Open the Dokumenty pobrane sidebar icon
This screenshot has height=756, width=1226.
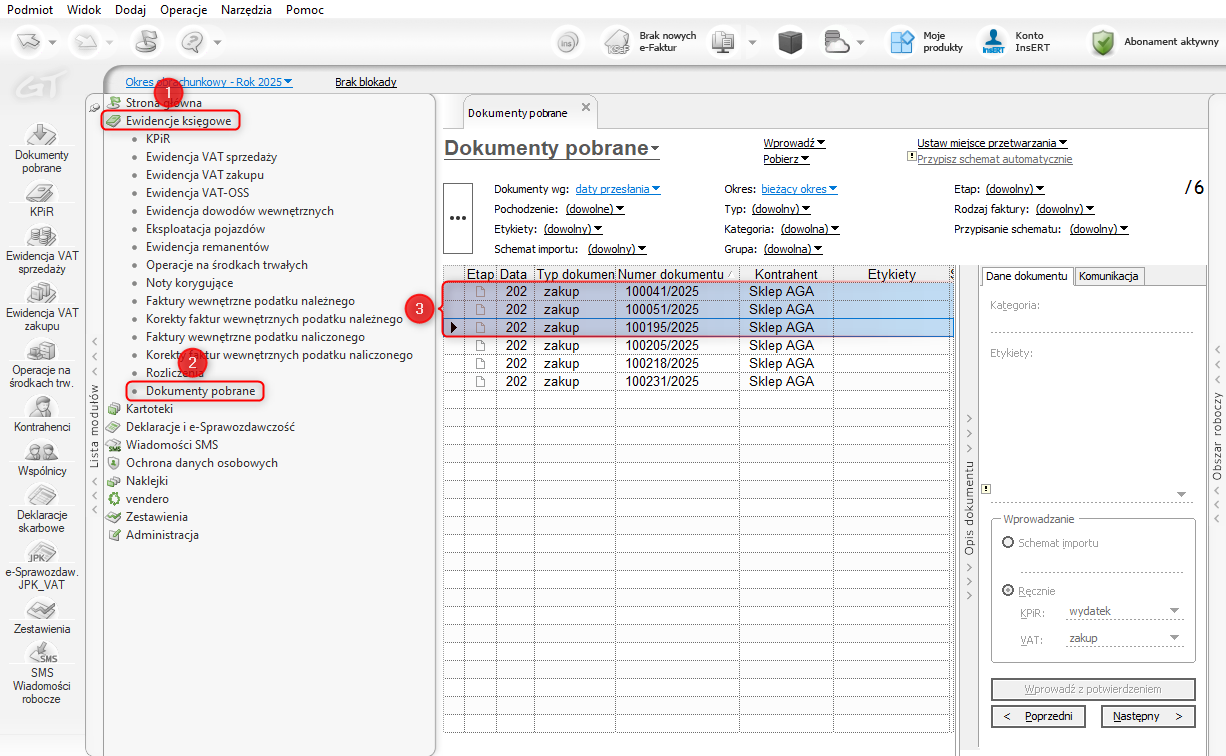pos(42,135)
